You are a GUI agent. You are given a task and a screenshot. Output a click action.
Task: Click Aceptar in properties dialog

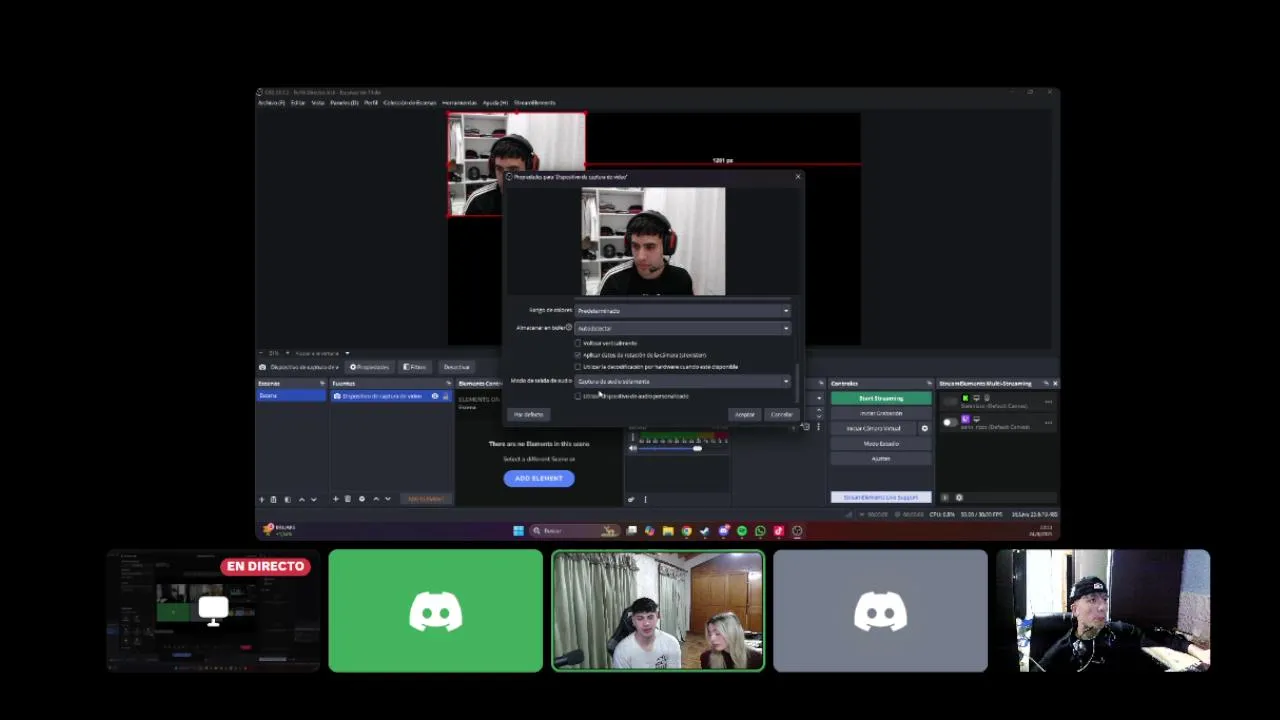tap(745, 414)
